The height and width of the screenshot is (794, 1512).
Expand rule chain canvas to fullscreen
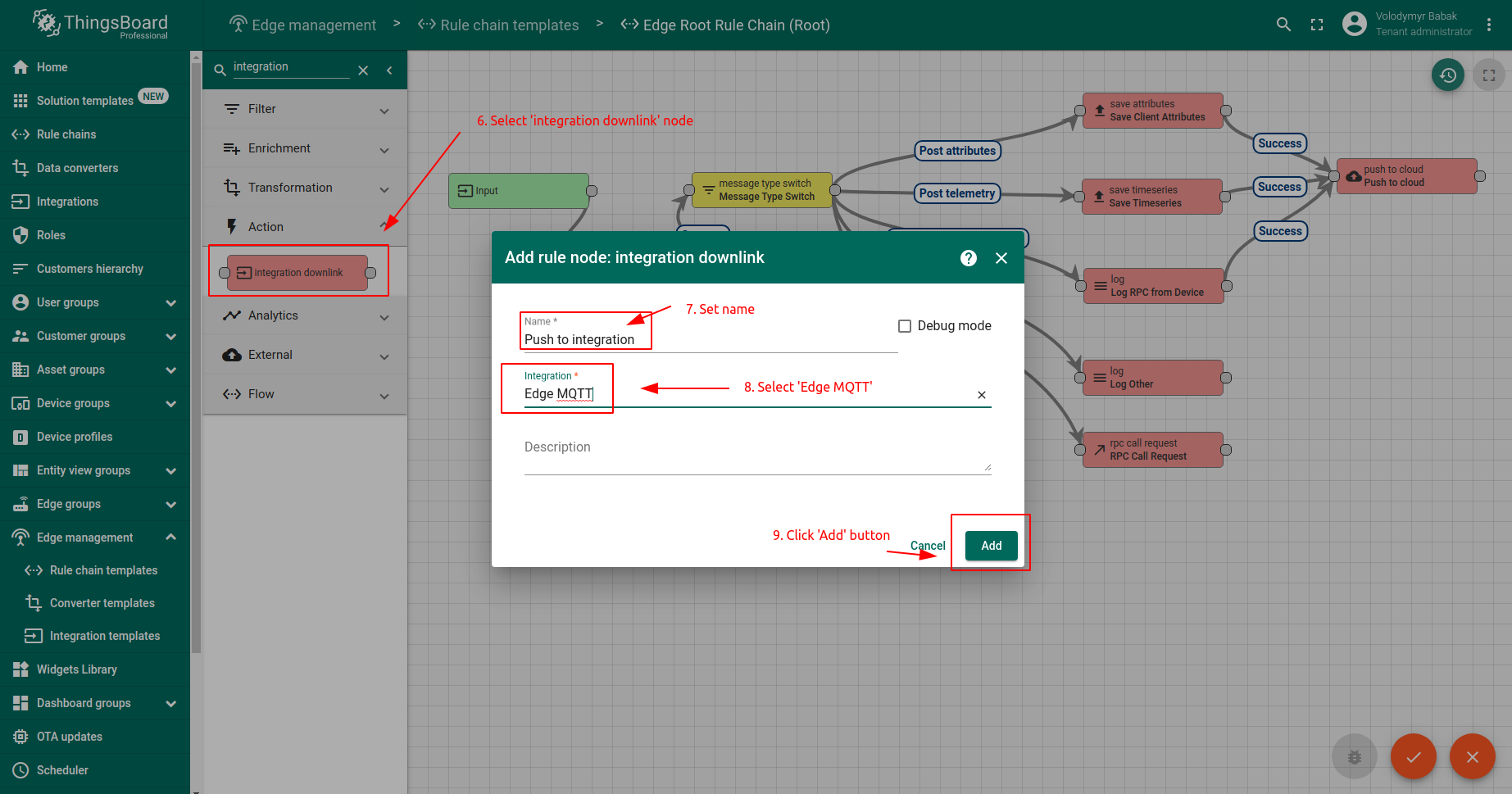(x=1489, y=75)
